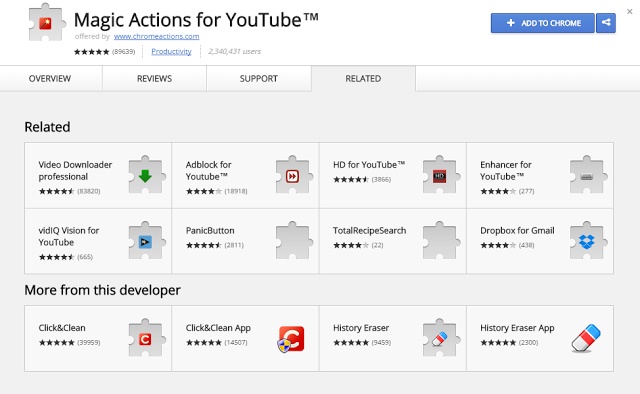
Task: Open Adblock for Youtube title
Action: 208,171
